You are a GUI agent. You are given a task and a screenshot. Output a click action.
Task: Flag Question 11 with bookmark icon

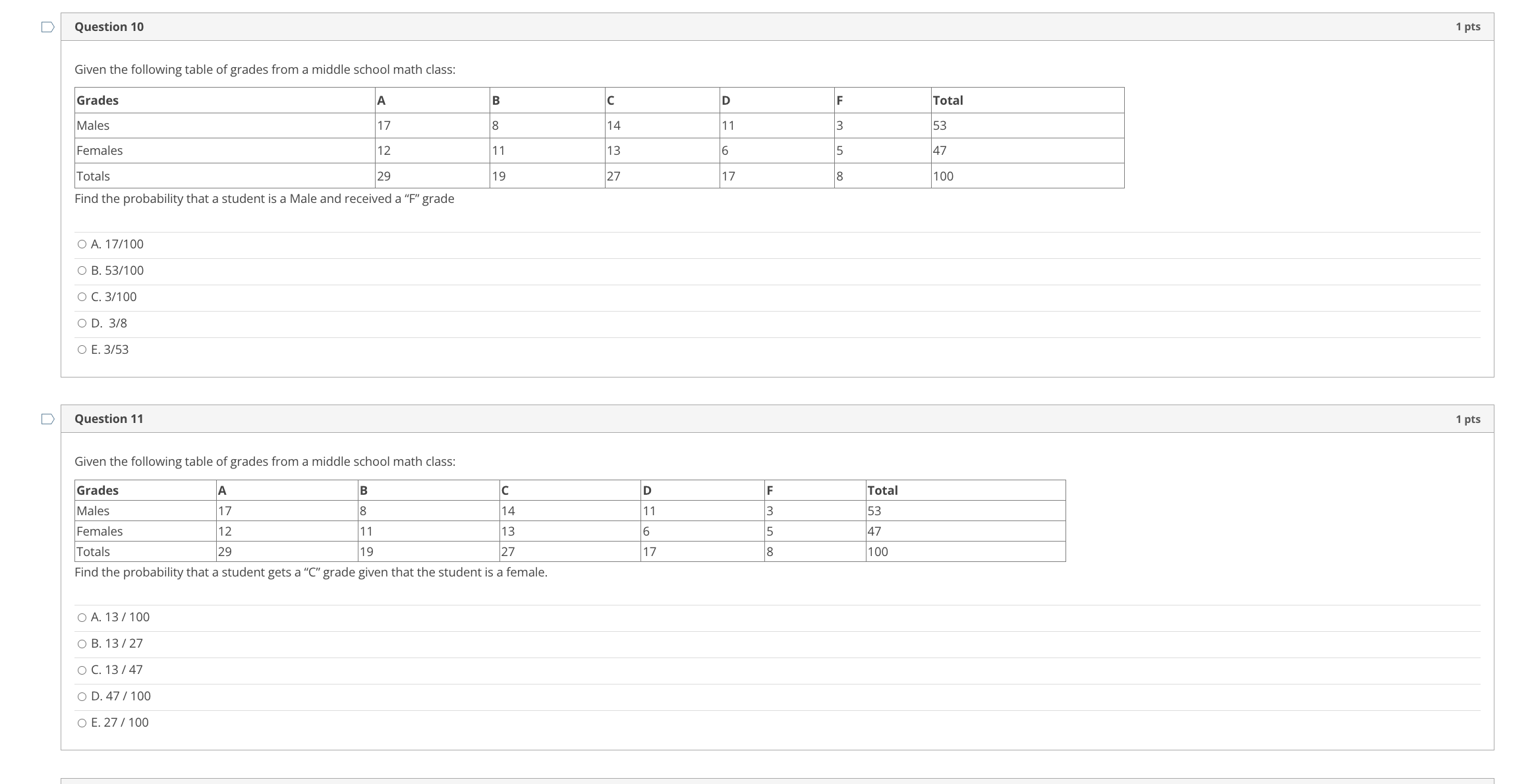pyautogui.click(x=47, y=419)
